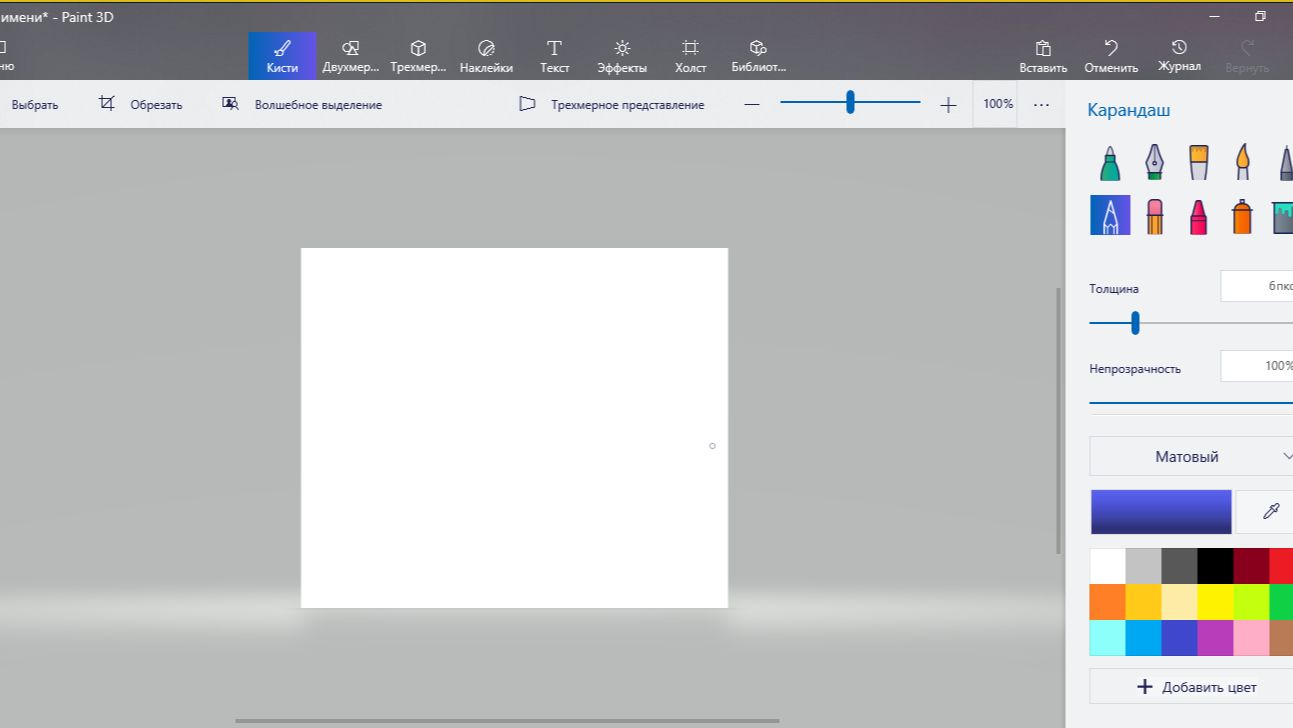The width and height of the screenshot is (1293, 728).
Task: Pick the Oil brush tool
Action: click(1198, 162)
